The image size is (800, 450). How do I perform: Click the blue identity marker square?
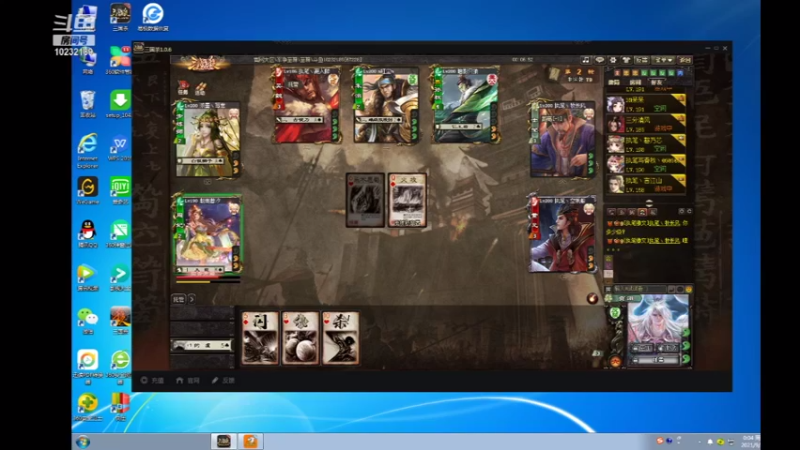tap(680, 72)
